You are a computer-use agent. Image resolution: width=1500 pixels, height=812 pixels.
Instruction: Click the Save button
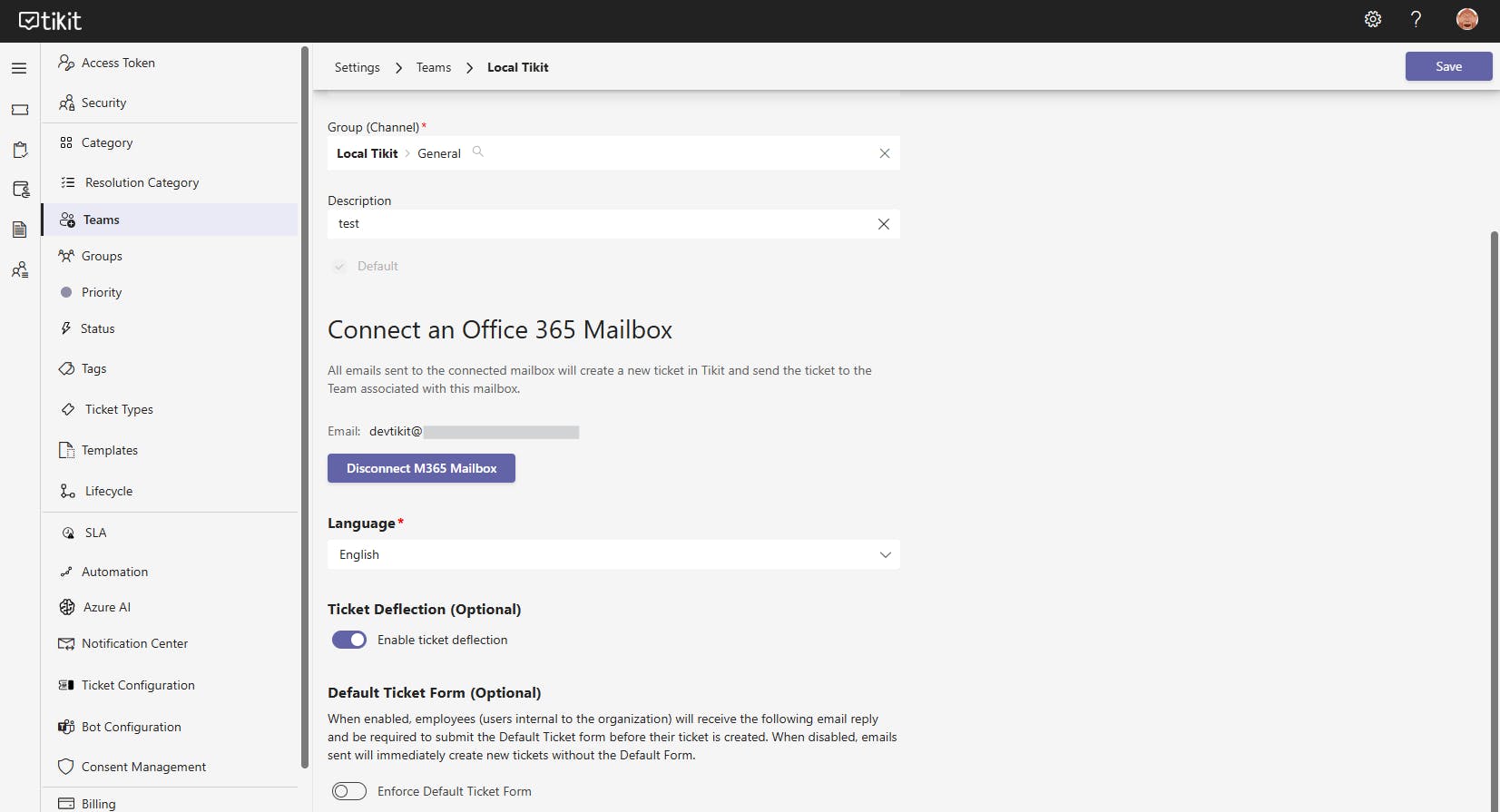click(1448, 66)
